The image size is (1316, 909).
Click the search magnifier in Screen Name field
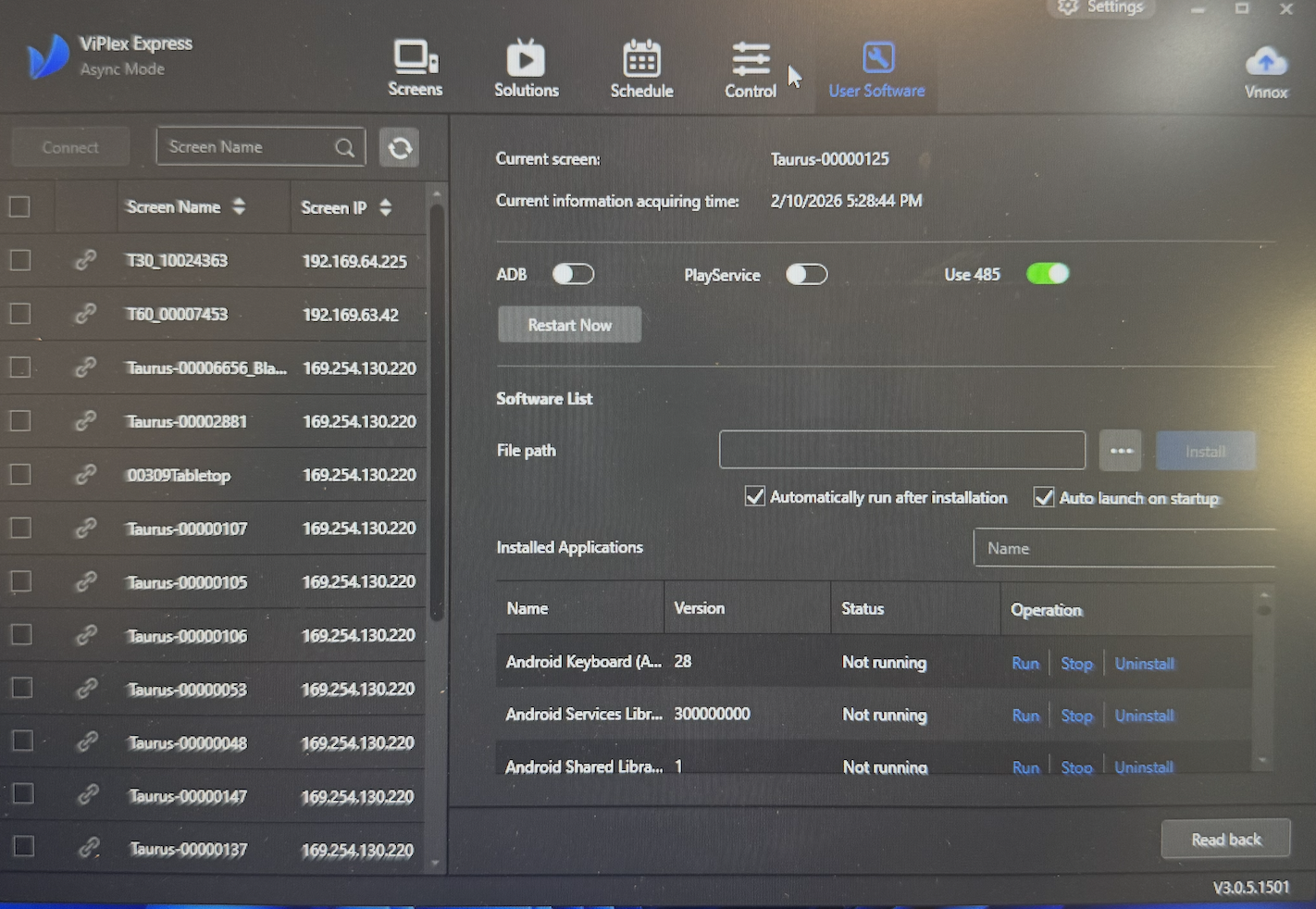point(345,148)
